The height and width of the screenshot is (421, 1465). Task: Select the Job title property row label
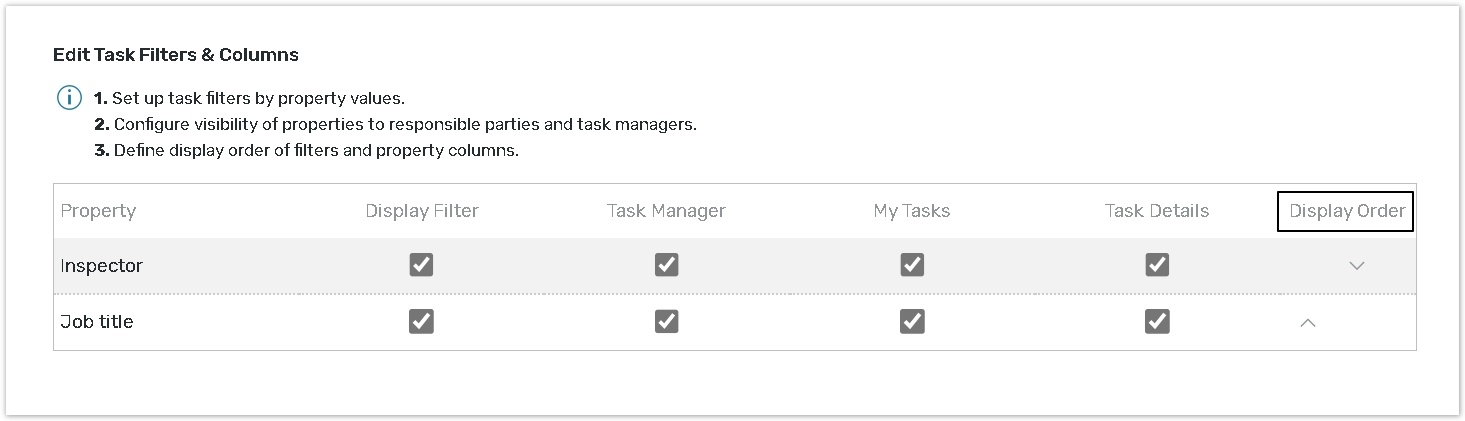click(97, 322)
